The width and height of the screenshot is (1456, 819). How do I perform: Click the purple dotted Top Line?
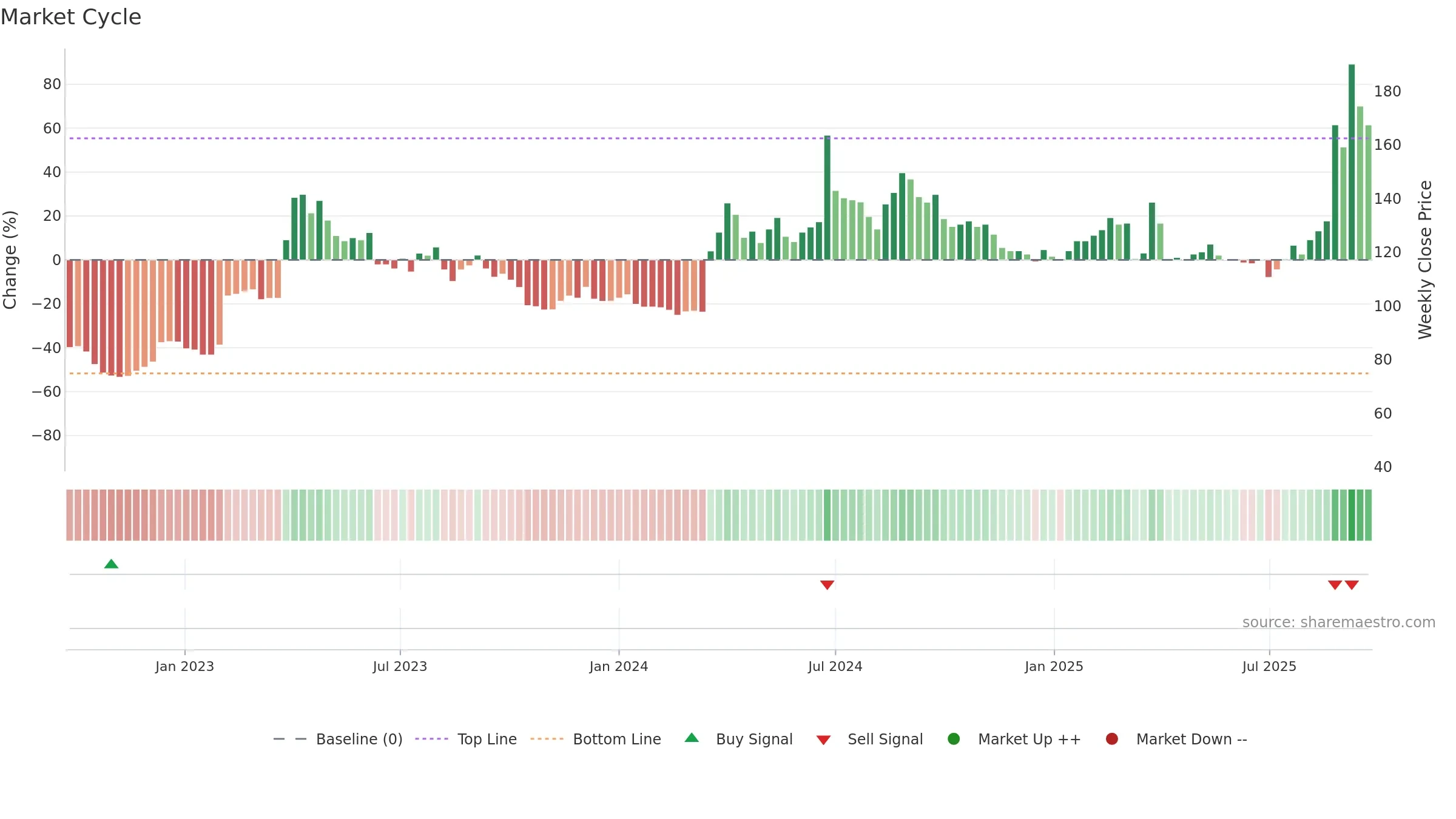(x=719, y=138)
